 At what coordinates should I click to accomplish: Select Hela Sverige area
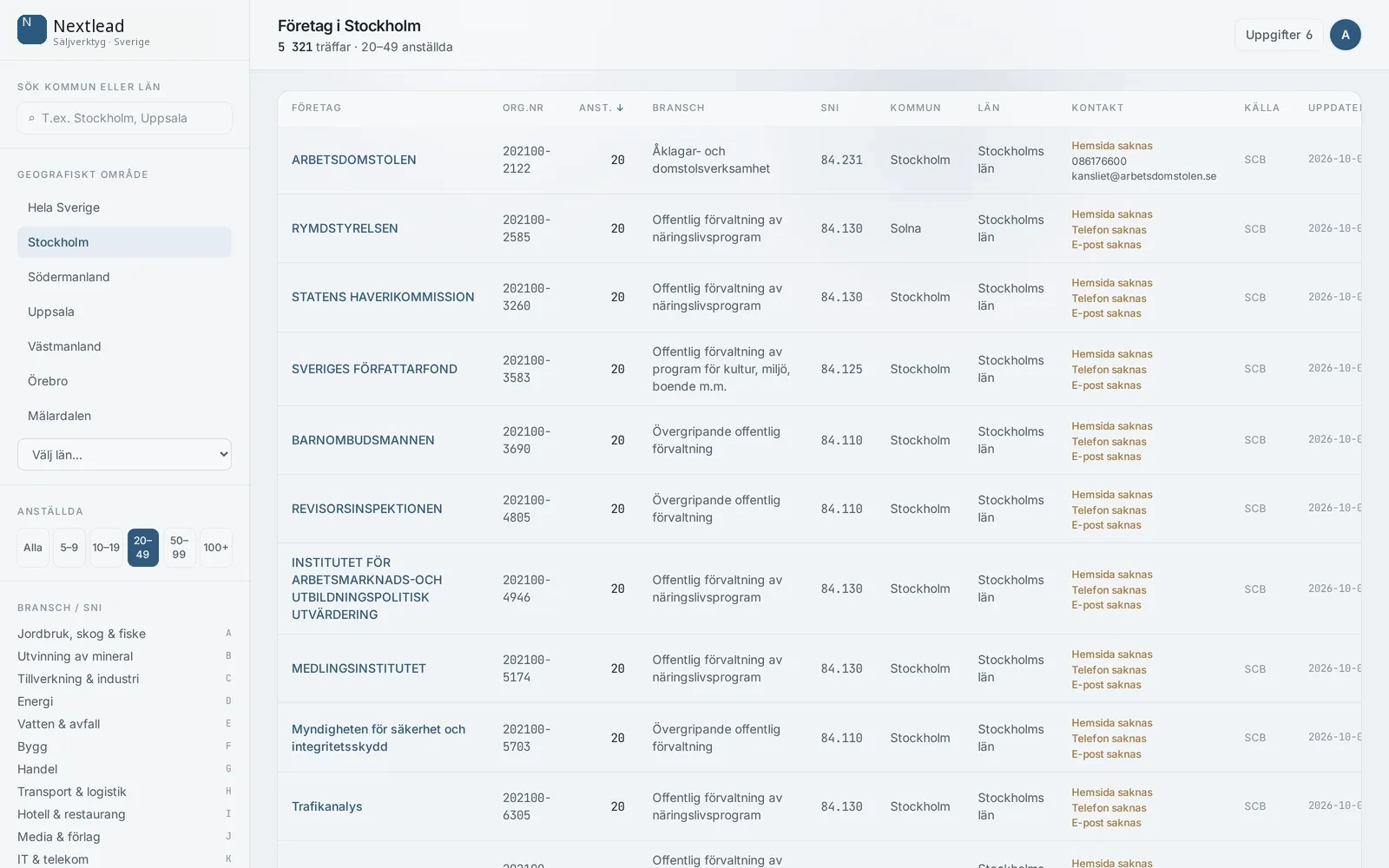(x=124, y=207)
